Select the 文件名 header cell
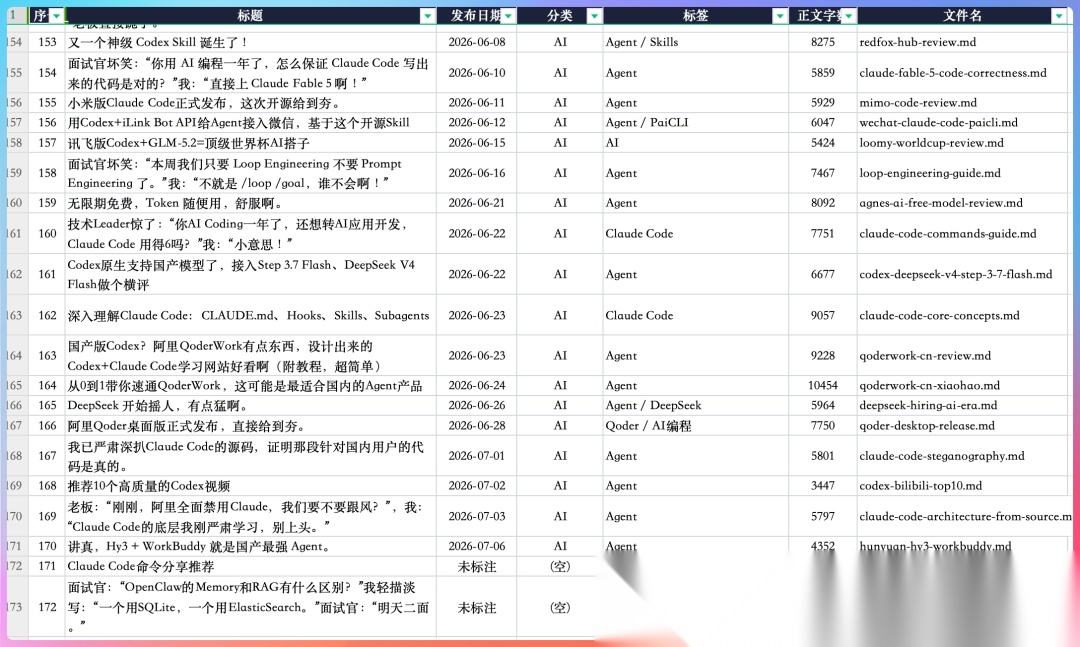Screen dimensions: 1080x647 click(x=962, y=16)
